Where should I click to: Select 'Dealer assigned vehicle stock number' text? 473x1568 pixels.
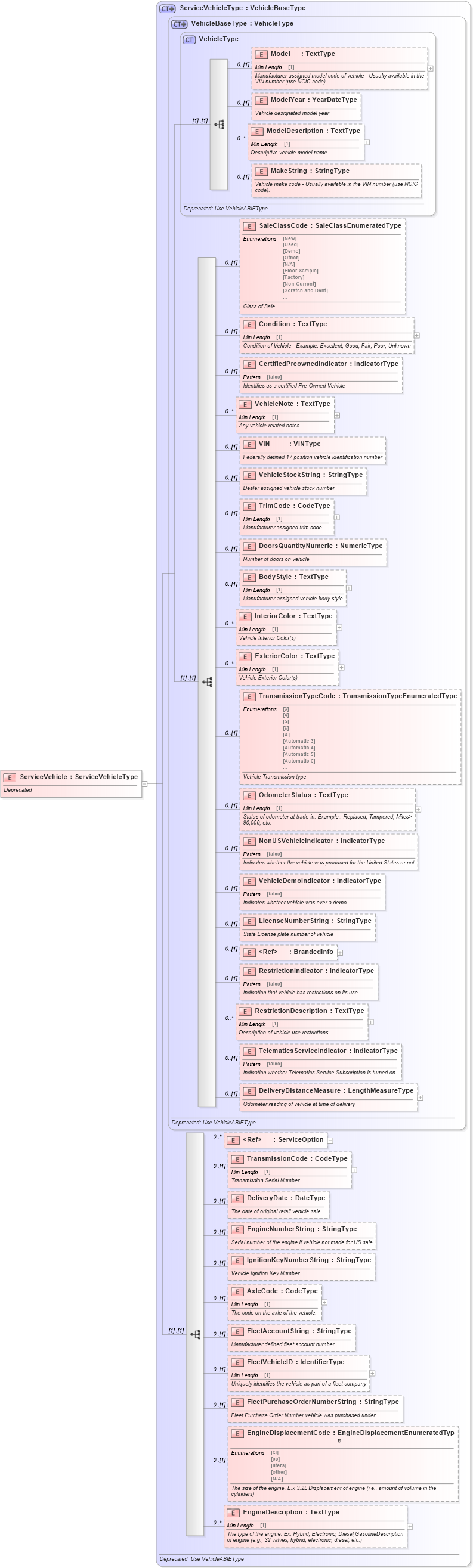tap(289, 488)
